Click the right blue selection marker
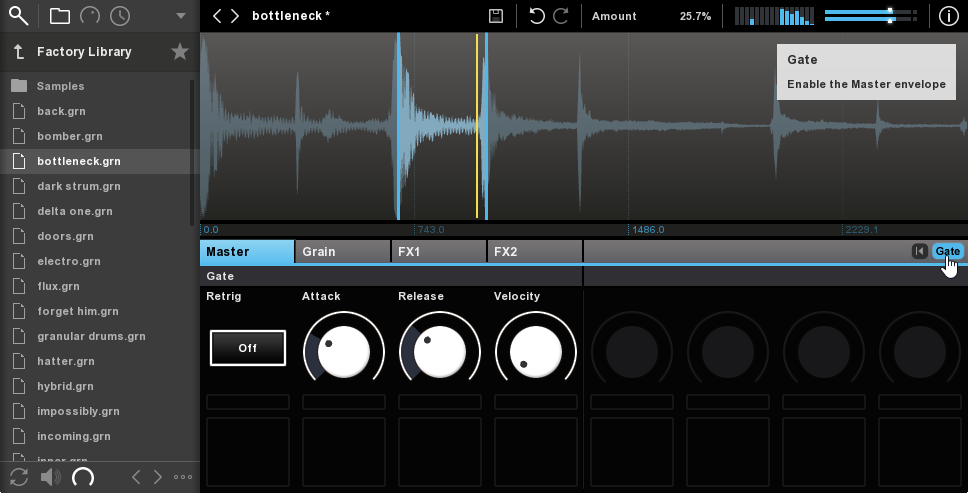This screenshot has height=493, width=968. click(x=486, y=126)
